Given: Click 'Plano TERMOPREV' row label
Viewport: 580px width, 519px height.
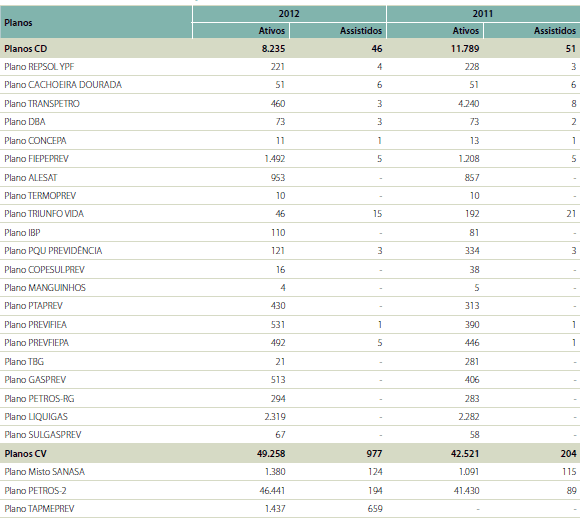Looking at the screenshot, I should click(x=40, y=196).
